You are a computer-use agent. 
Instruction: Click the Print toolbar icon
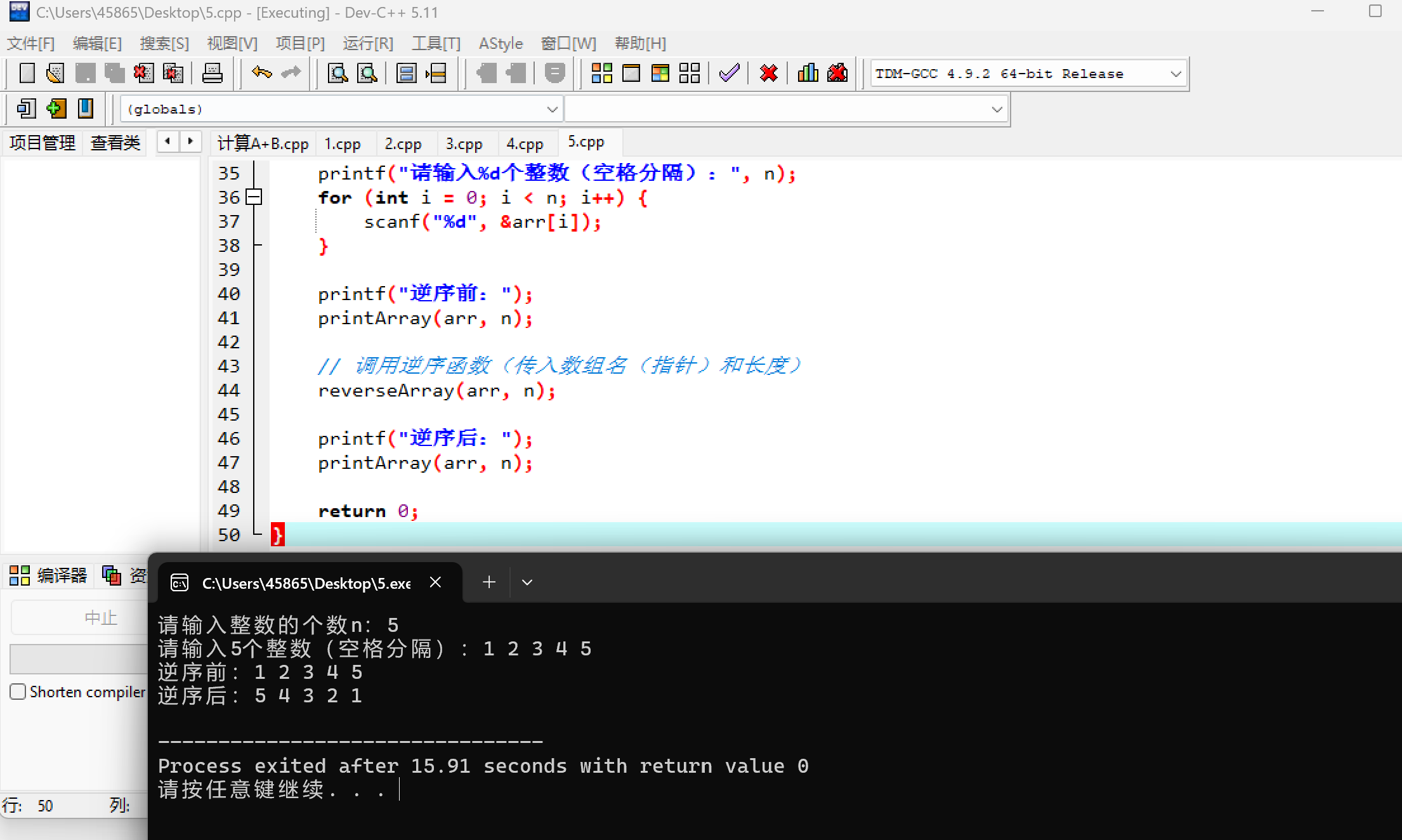[x=212, y=74]
